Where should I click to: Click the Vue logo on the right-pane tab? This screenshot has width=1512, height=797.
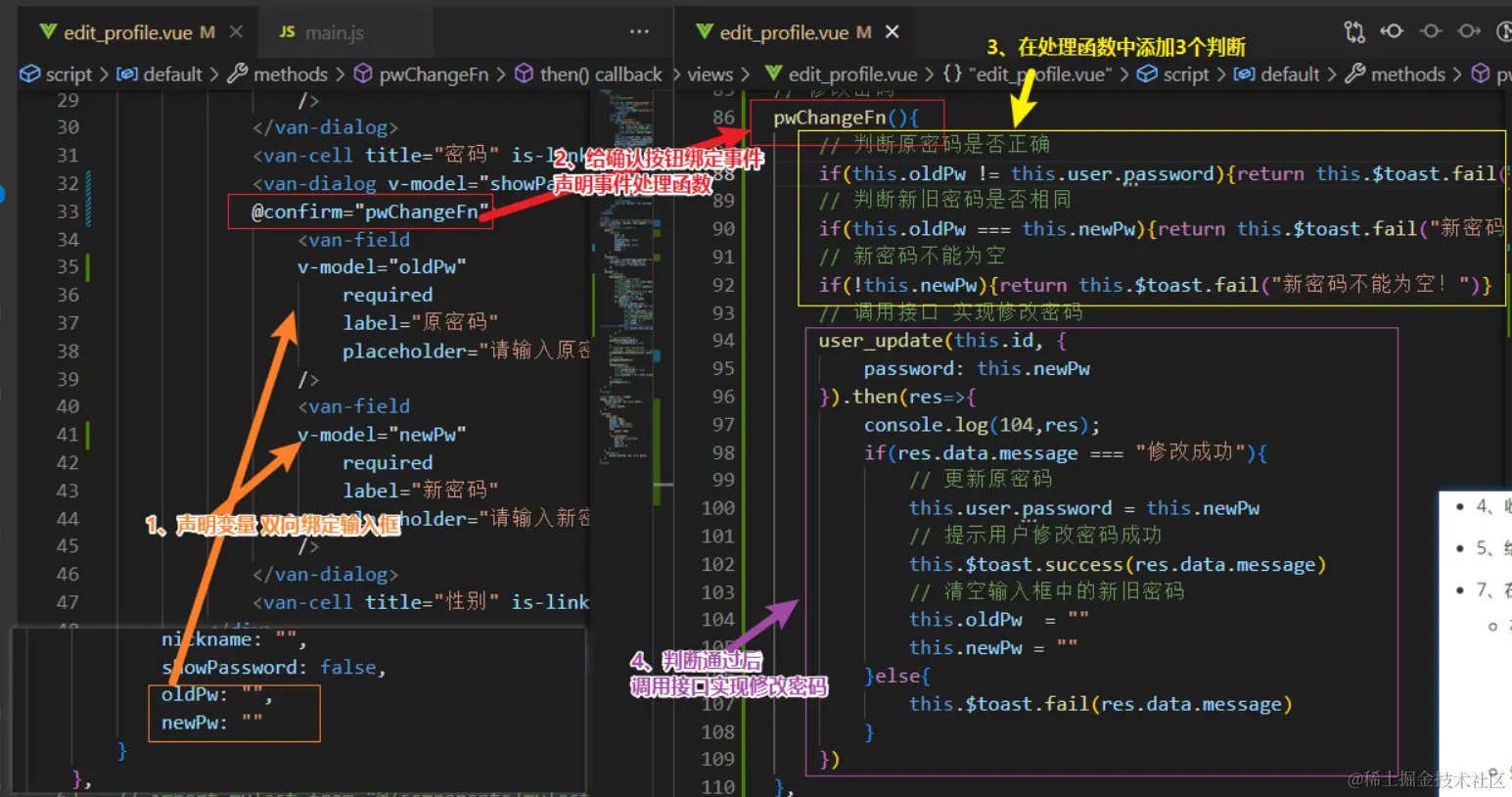(704, 31)
